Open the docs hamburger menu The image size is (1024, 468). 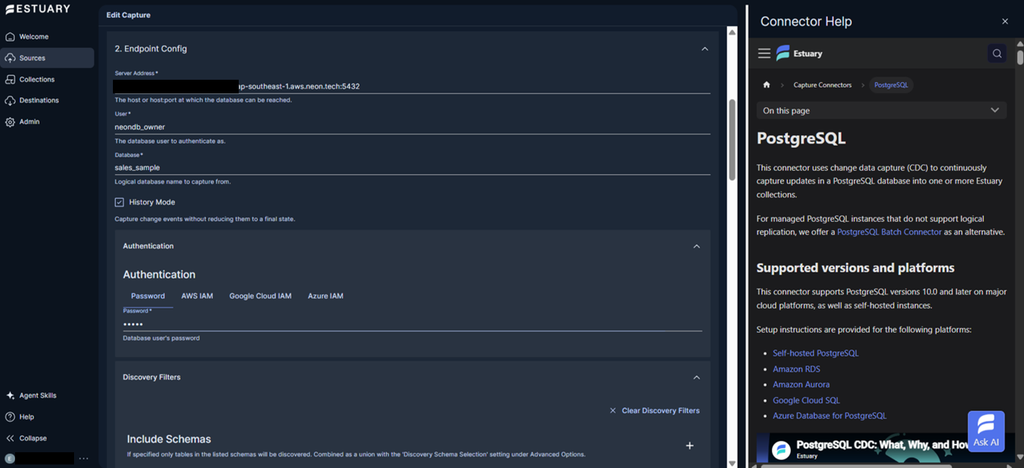(764, 54)
